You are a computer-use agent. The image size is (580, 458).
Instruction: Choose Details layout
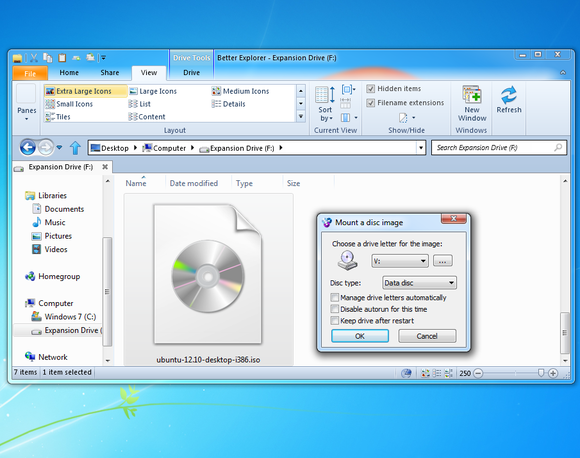[x=229, y=104]
